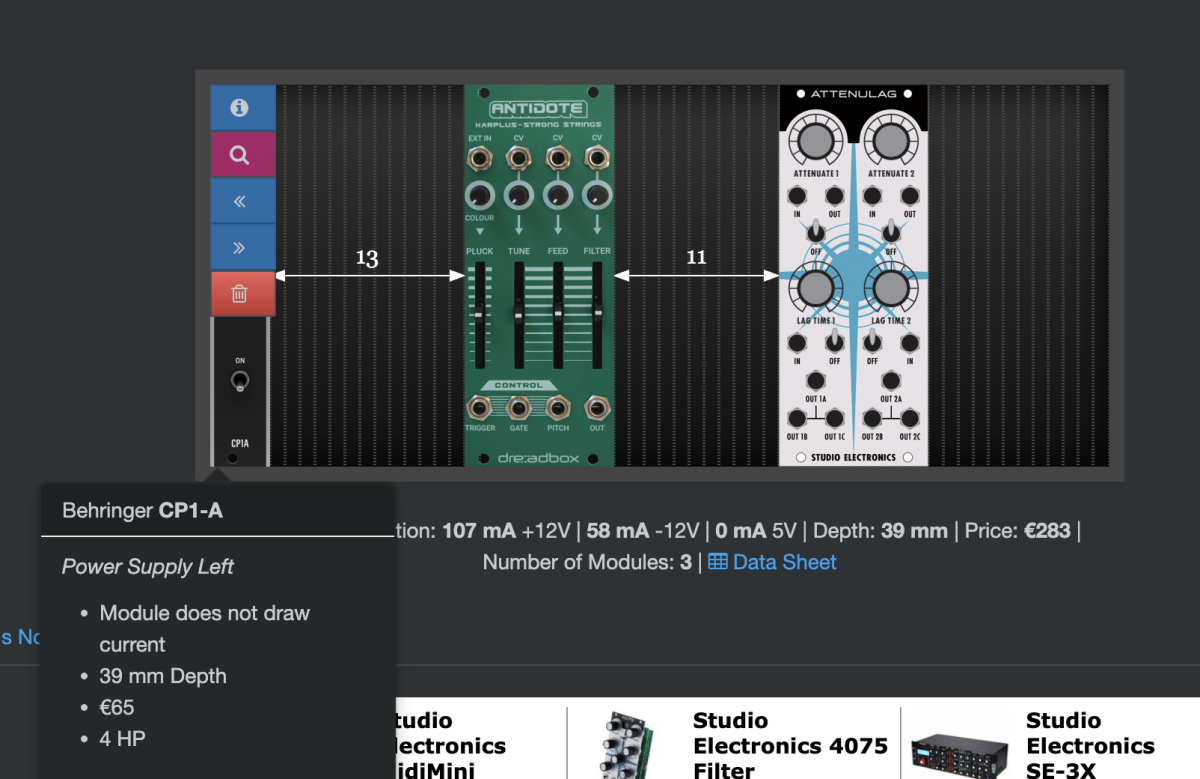Open the Data Sheet link

tap(772, 562)
